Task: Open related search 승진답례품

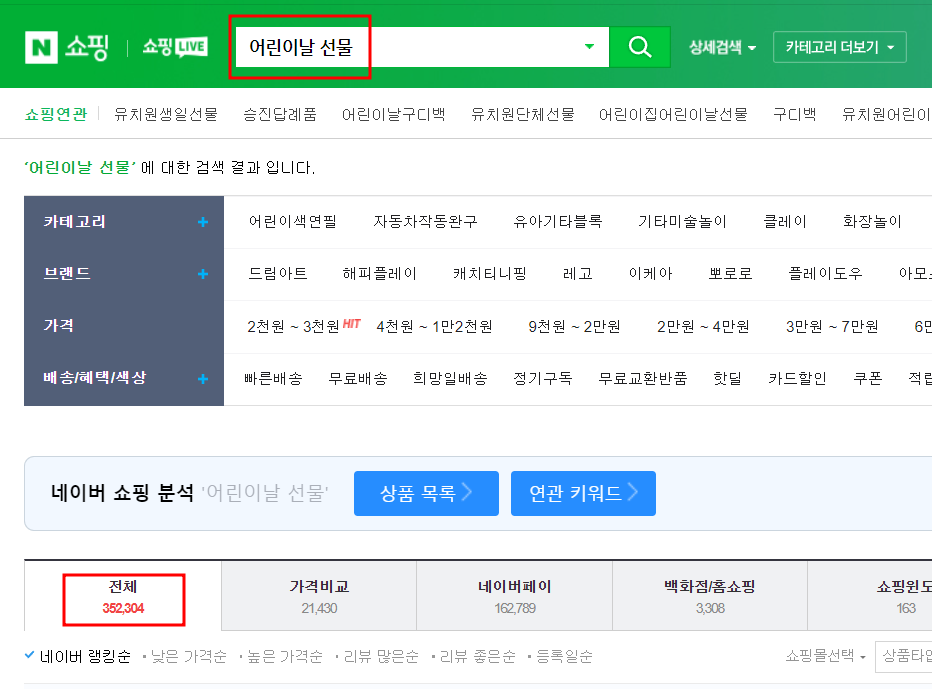Action: [x=280, y=114]
